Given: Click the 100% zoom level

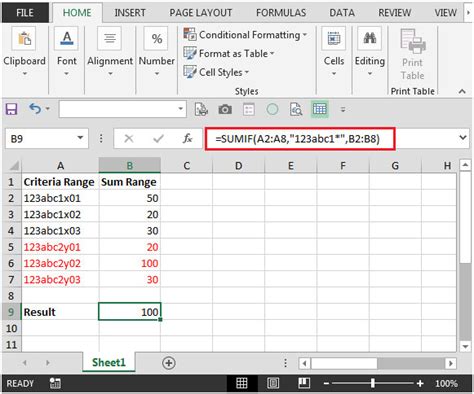Looking at the screenshot, I should tap(447, 383).
